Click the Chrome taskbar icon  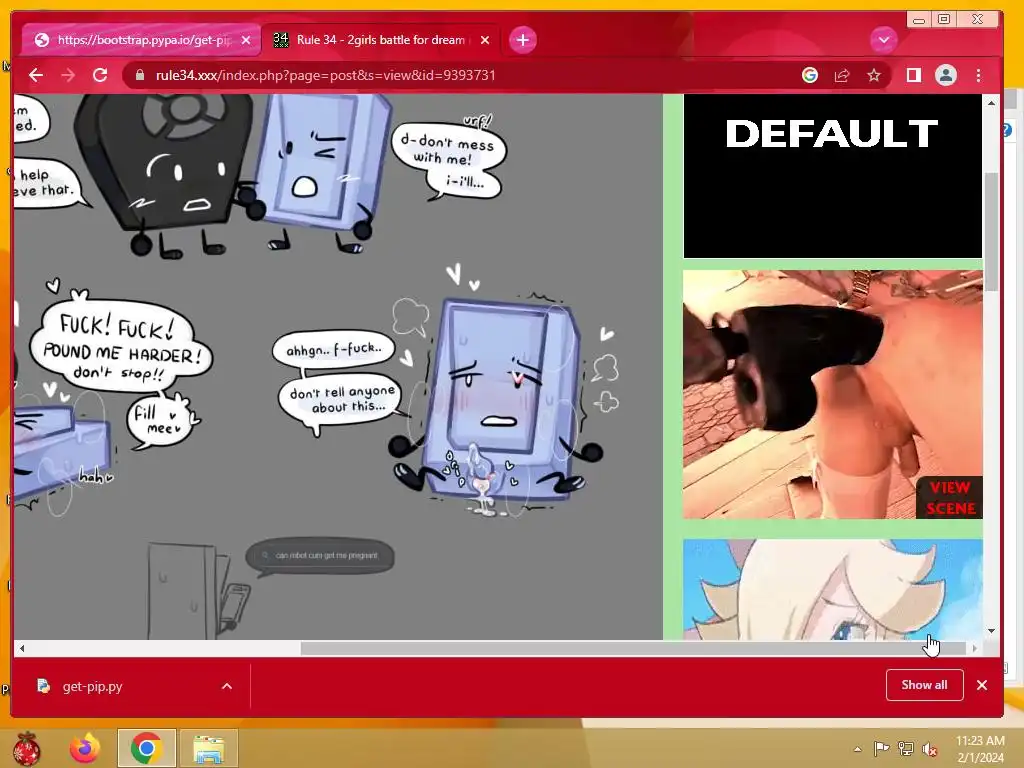pyautogui.click(x=146, y=748)
